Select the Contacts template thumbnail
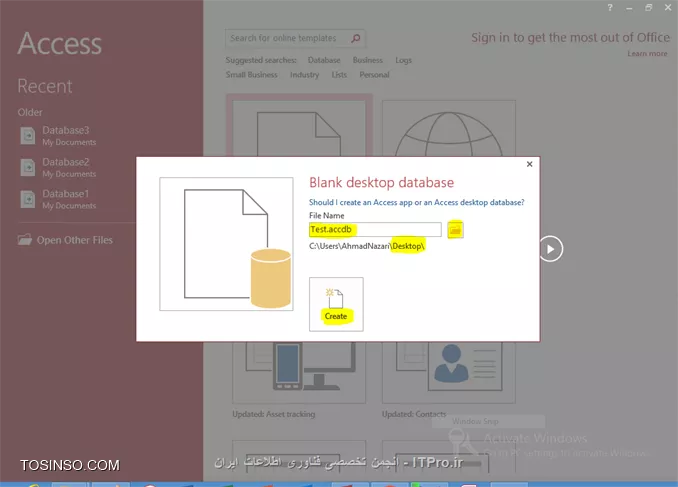The height and width of the screenshot is (487, 678). point(449,372)
